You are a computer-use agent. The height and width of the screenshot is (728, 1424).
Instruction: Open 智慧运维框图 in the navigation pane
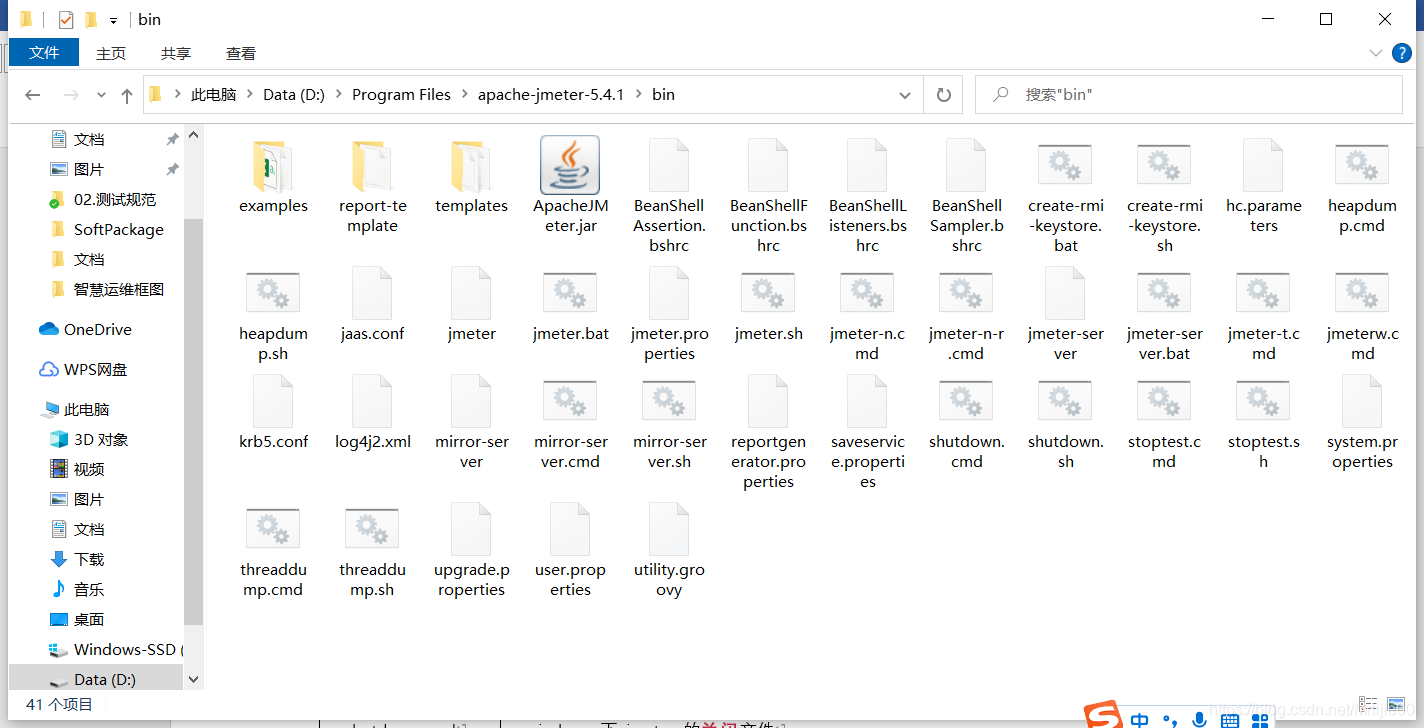(118, 289)
